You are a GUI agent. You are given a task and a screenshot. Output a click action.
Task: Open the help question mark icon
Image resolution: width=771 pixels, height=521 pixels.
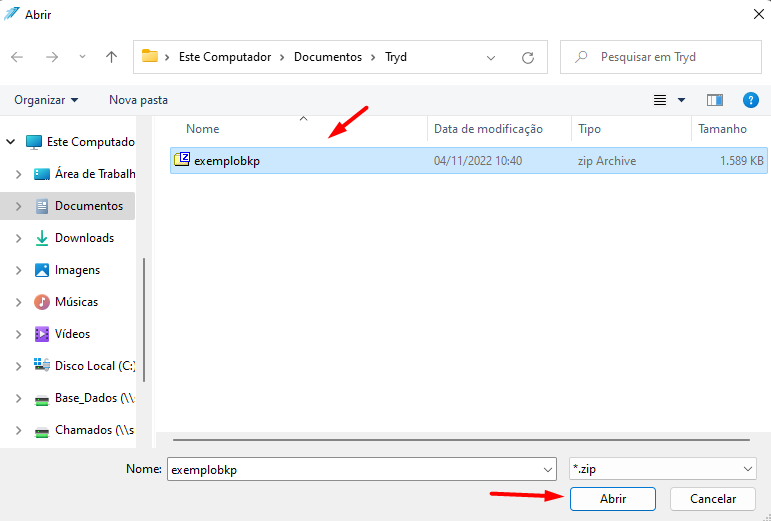pyautogui.click(x=750, y=100)
